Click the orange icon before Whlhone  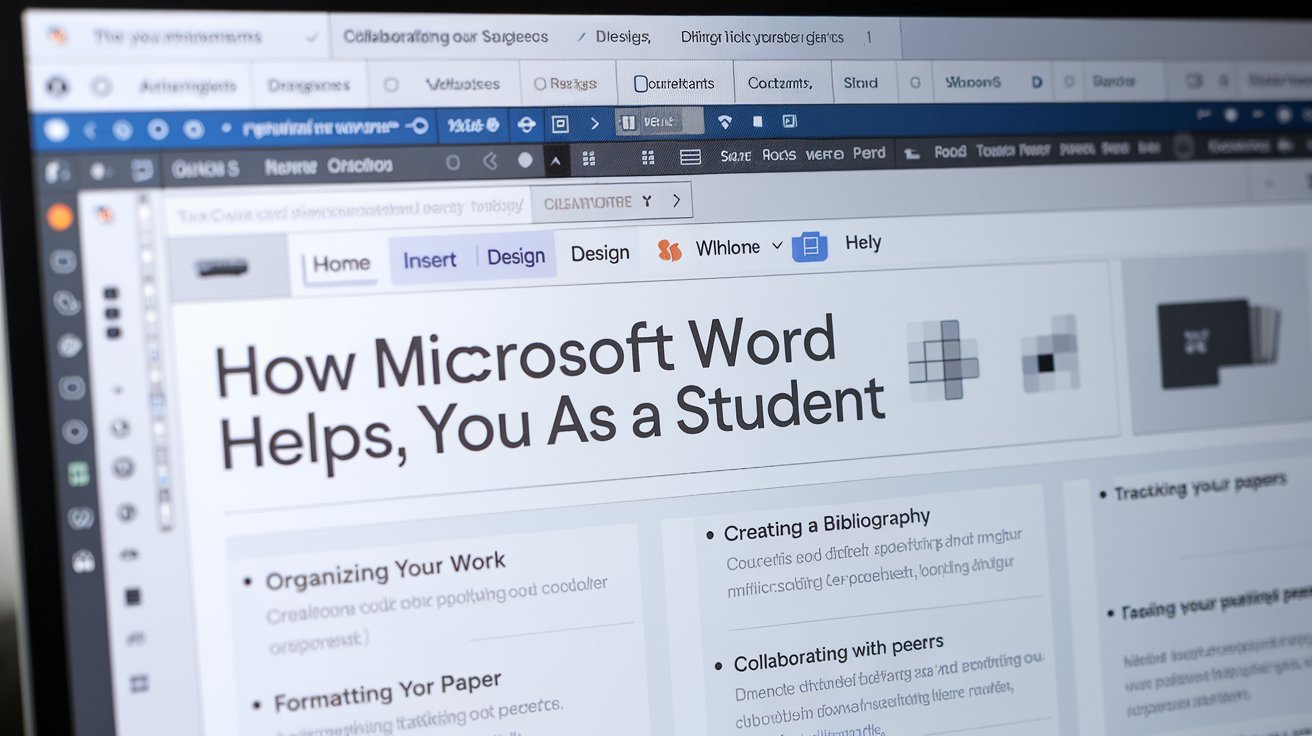coord(670,250)
